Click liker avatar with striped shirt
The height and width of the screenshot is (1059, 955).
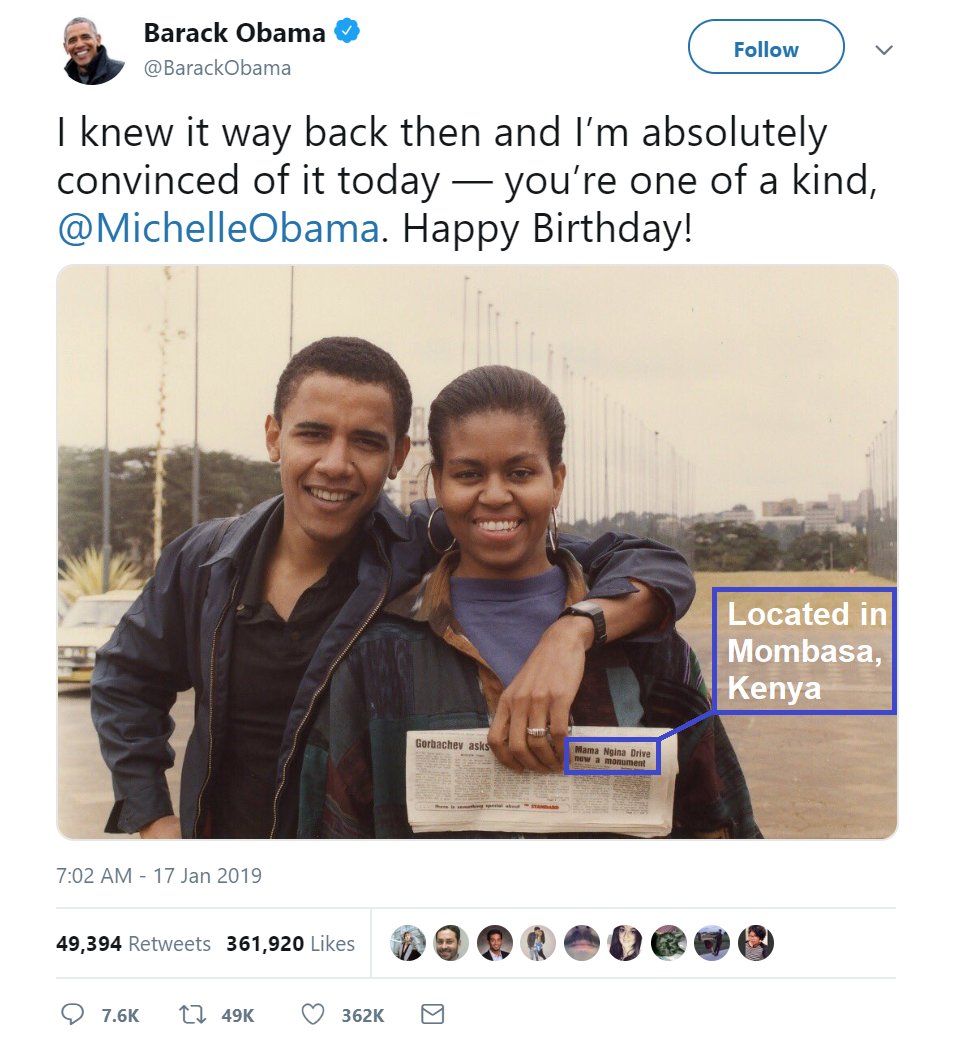click(x=756, y=943)
